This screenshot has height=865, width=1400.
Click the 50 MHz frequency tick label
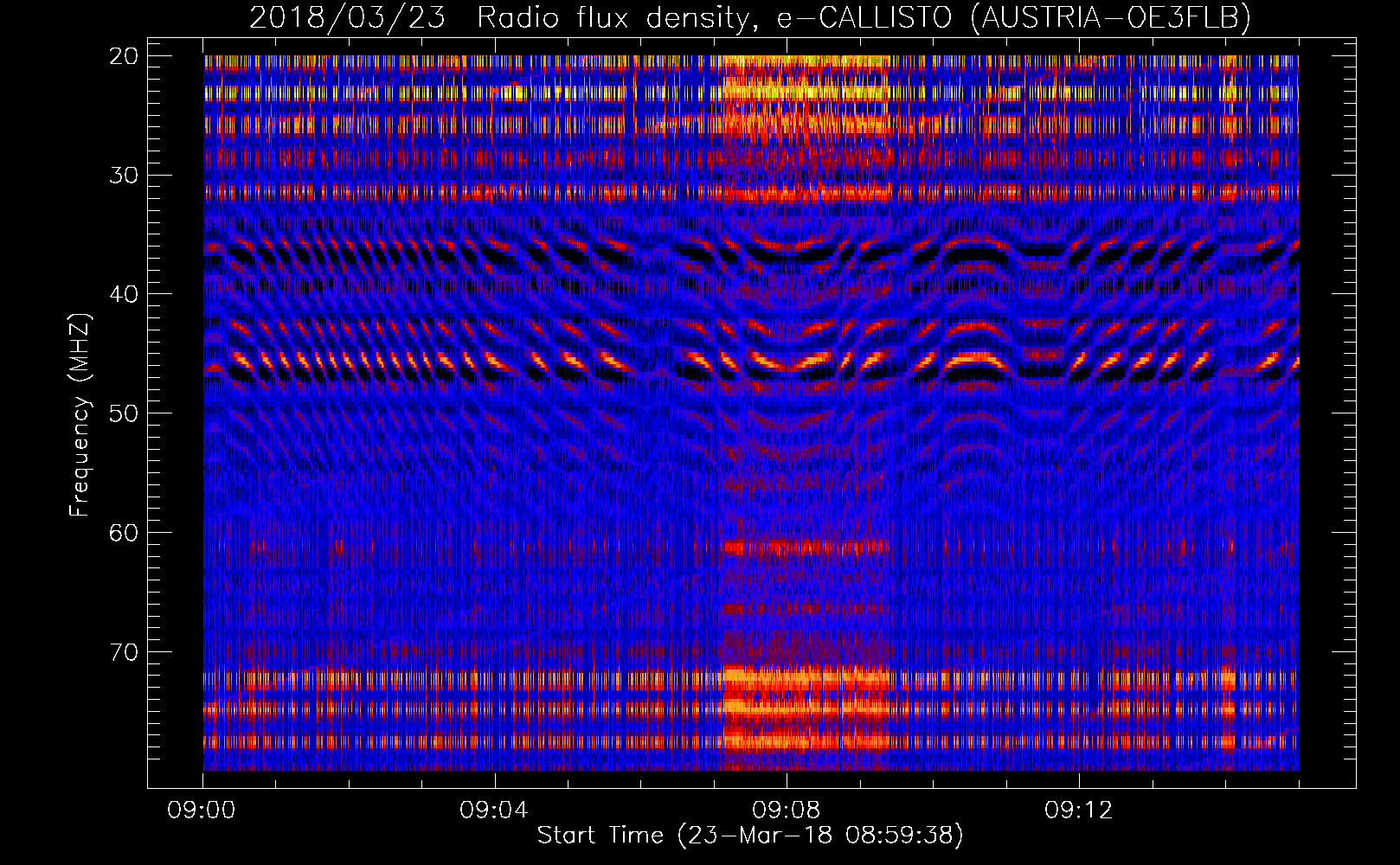coord(125,413)
